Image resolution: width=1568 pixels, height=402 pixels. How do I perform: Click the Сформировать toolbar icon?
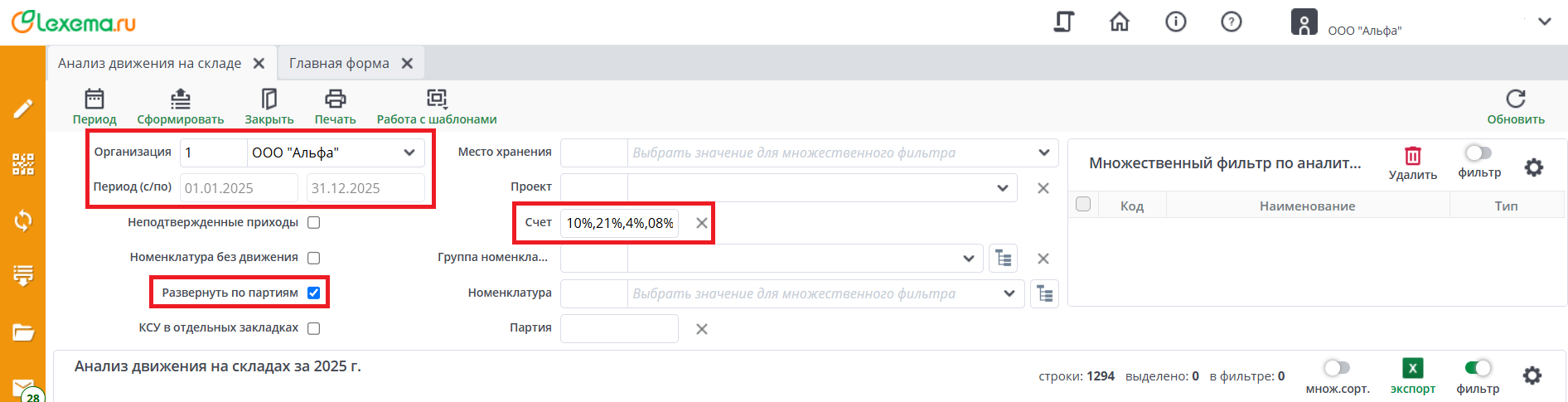tap(180, 99)
